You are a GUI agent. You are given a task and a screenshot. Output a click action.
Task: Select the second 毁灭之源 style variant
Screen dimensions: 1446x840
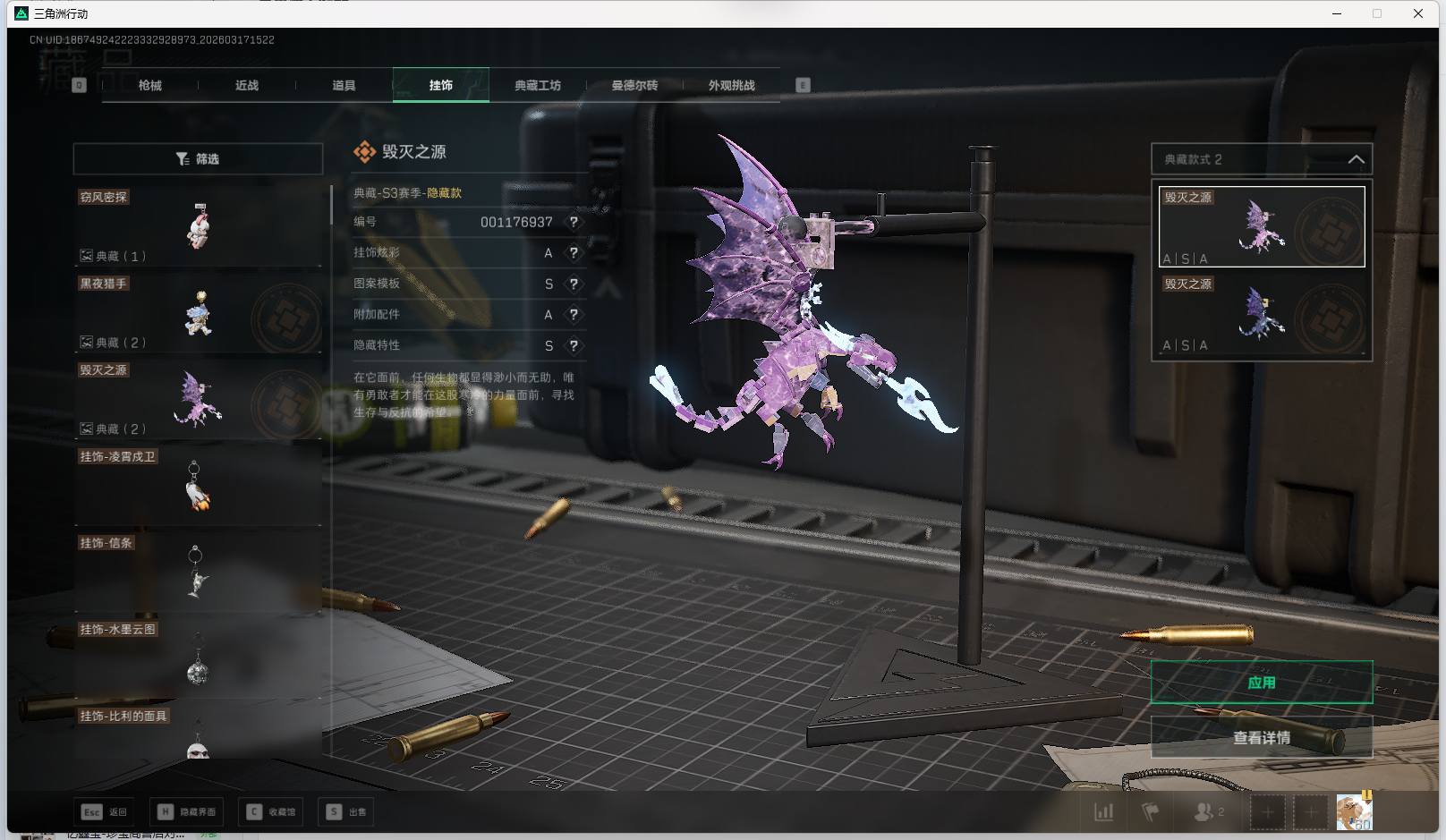coord(1261,315)
